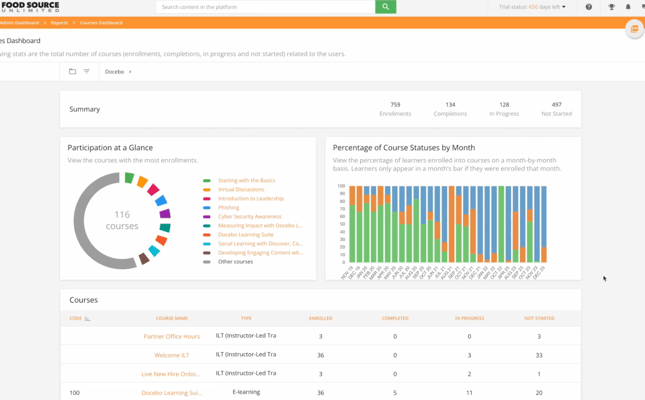Click inside the platform search field
The width and height of the screenshot is (645, 400).
point(266,7)
